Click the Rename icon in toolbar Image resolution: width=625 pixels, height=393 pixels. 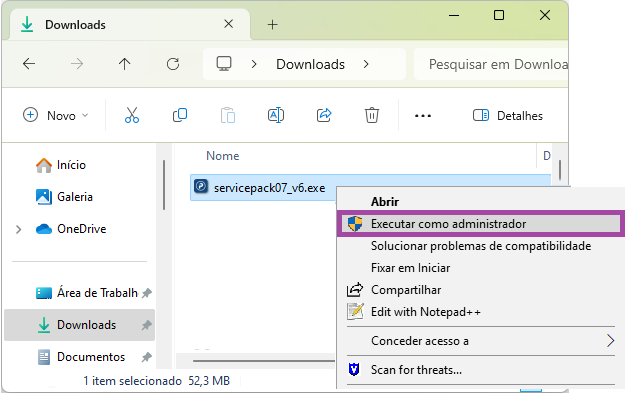[276, 115]
